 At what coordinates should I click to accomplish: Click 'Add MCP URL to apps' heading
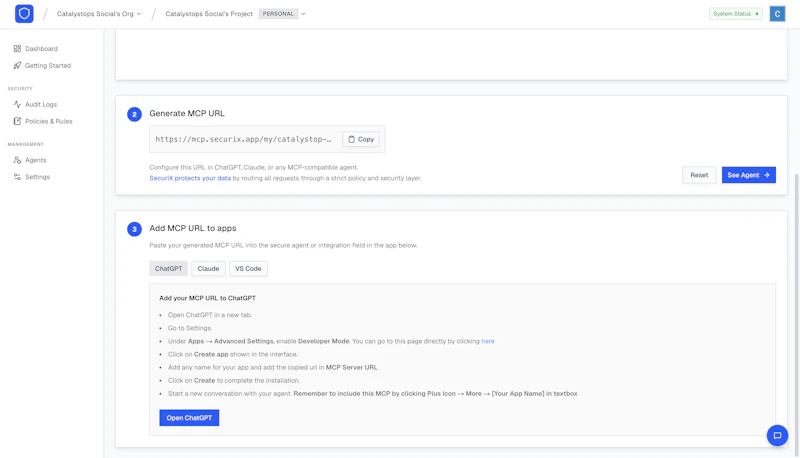point(193,228)
